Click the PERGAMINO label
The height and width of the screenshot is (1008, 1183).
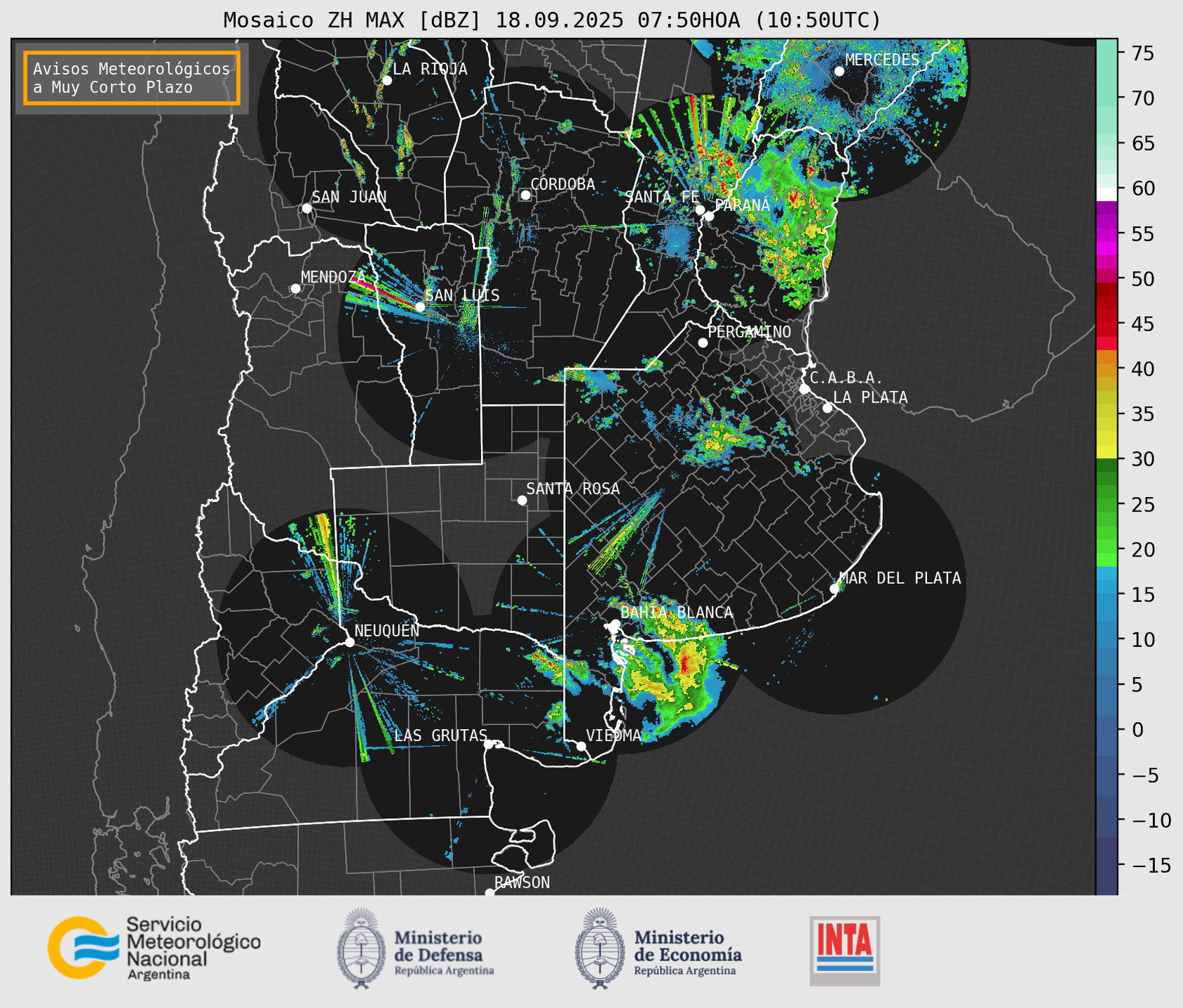coord(750,332)
